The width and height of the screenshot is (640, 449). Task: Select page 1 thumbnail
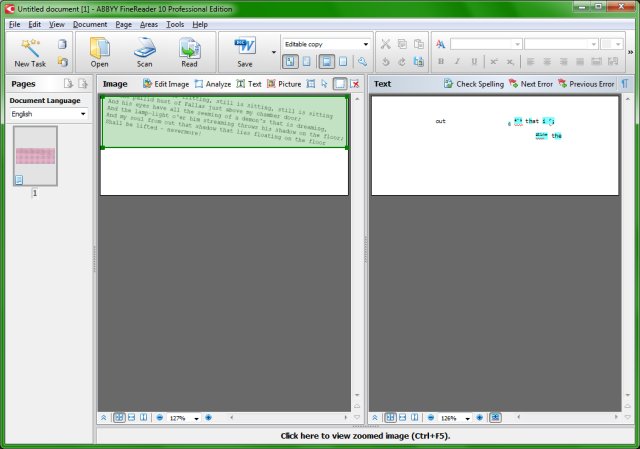click(35, 156)
